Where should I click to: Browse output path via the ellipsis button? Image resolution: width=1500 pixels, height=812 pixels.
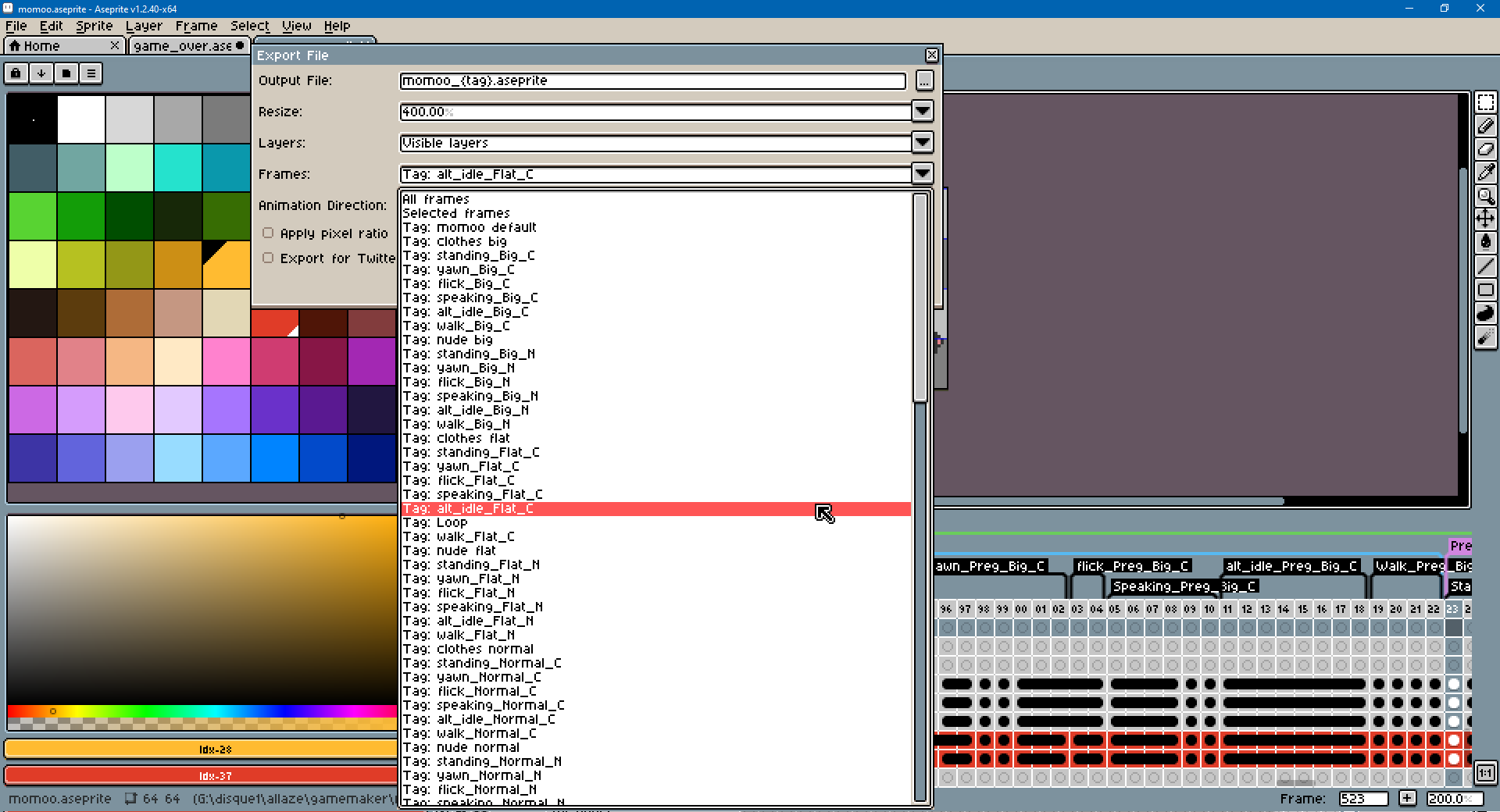[x=924, y=80]
